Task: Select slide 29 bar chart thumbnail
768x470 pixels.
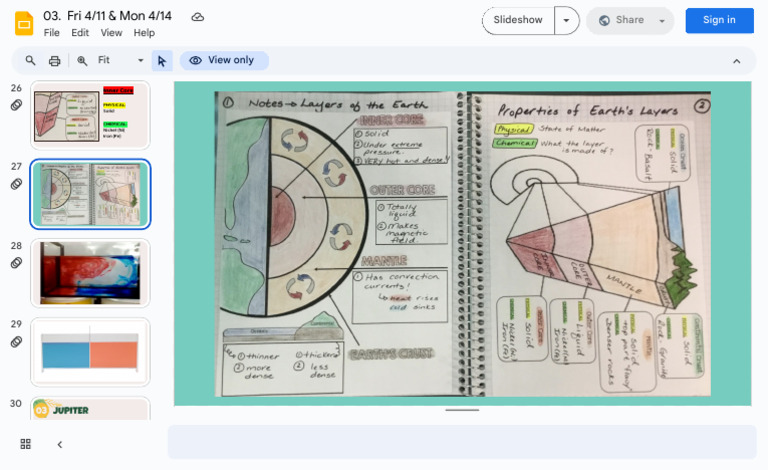Action: [x=91, y=352]
